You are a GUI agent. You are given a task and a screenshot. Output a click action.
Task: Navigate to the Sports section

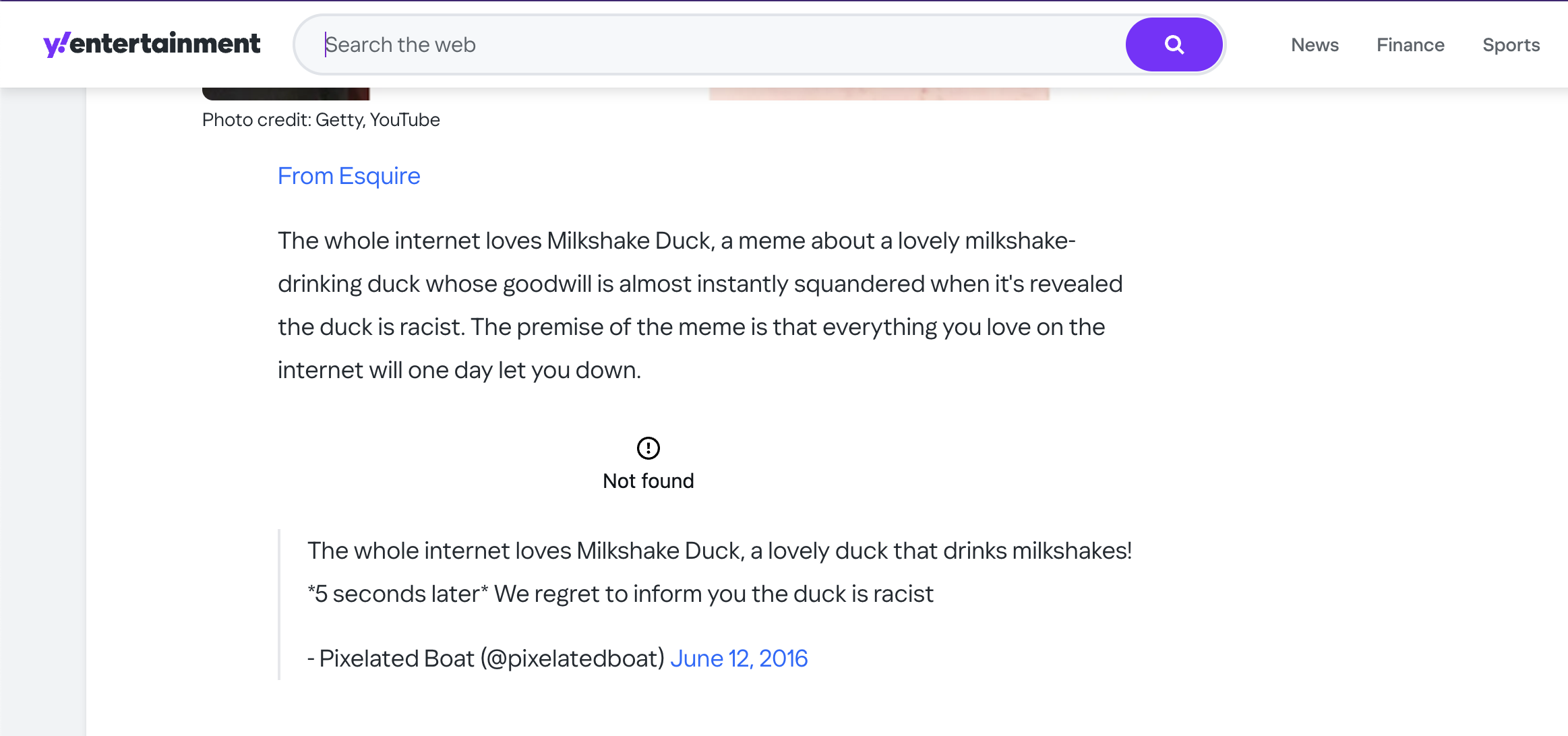[x=1511, y=44]
